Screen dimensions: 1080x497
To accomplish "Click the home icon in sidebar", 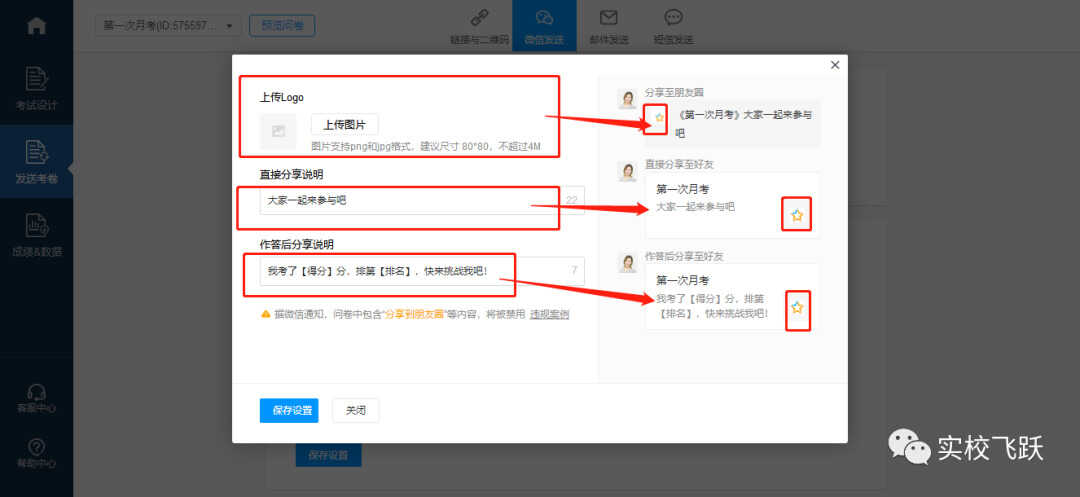I will pyautogui.click(x=36, y=25).
